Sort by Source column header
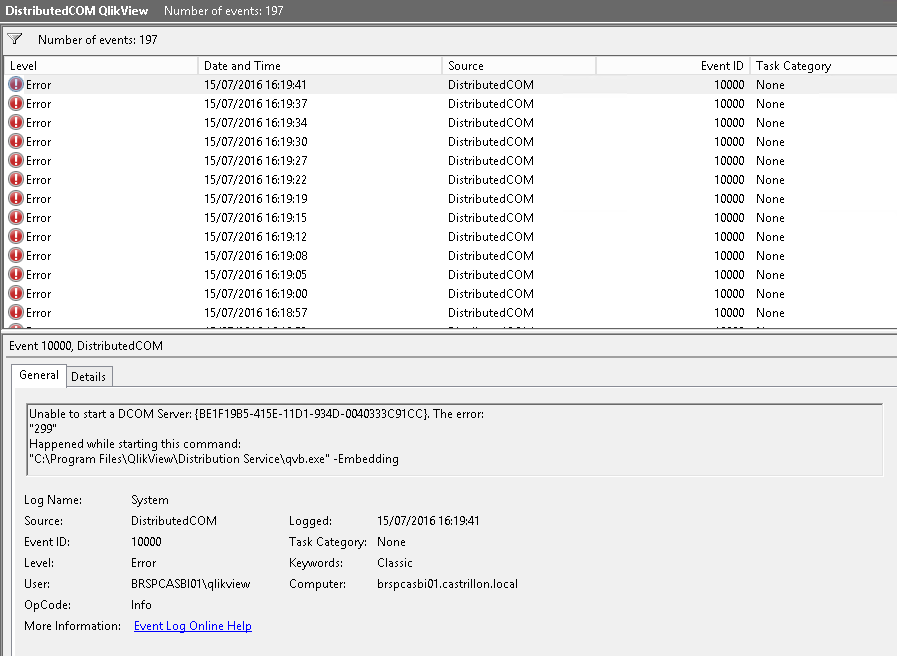 pyautogui.click(x=519, y=66)
